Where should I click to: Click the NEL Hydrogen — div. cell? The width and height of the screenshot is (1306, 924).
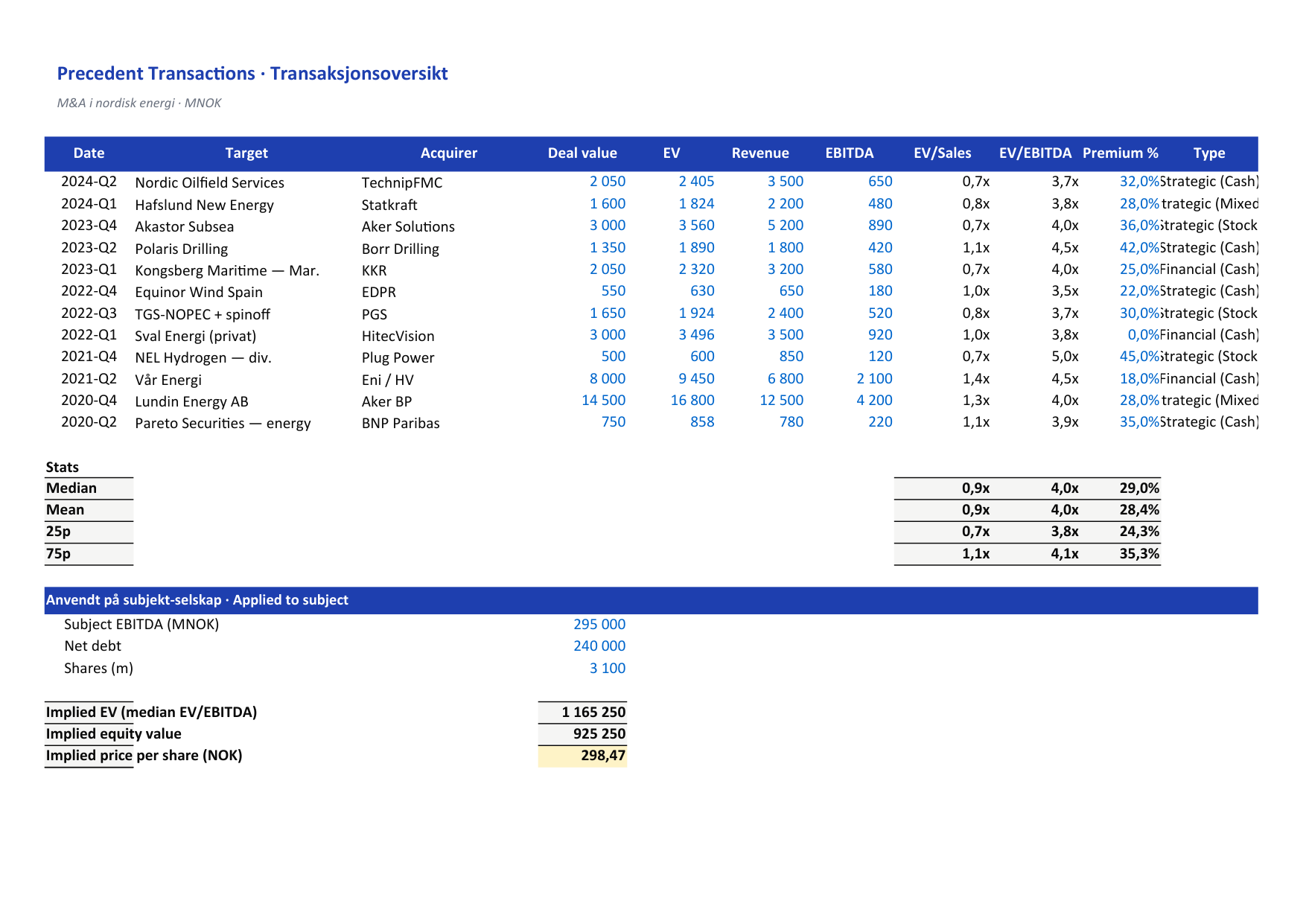point(203,357)
